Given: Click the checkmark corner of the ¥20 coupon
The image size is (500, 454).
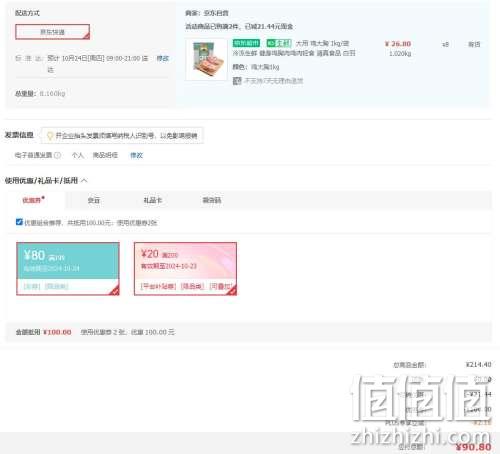Looking at the screenshot, I should [232, 290].
